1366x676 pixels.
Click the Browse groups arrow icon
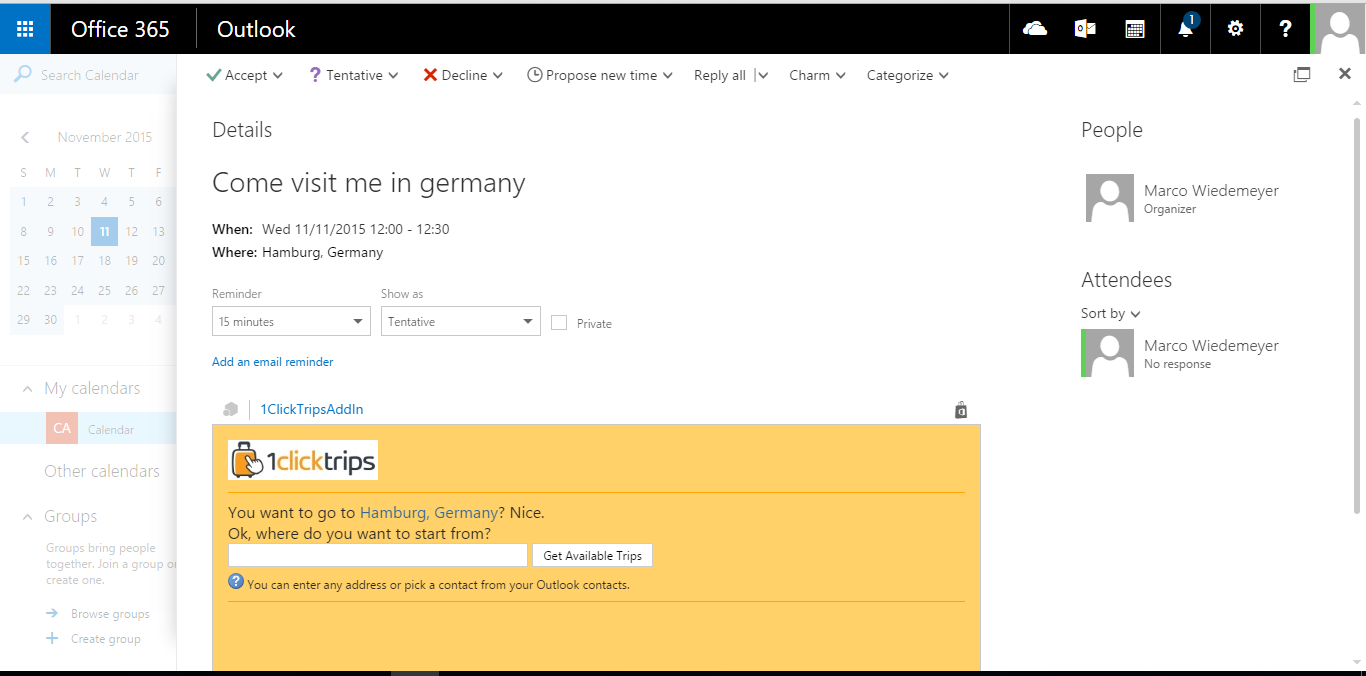(52, 613)
